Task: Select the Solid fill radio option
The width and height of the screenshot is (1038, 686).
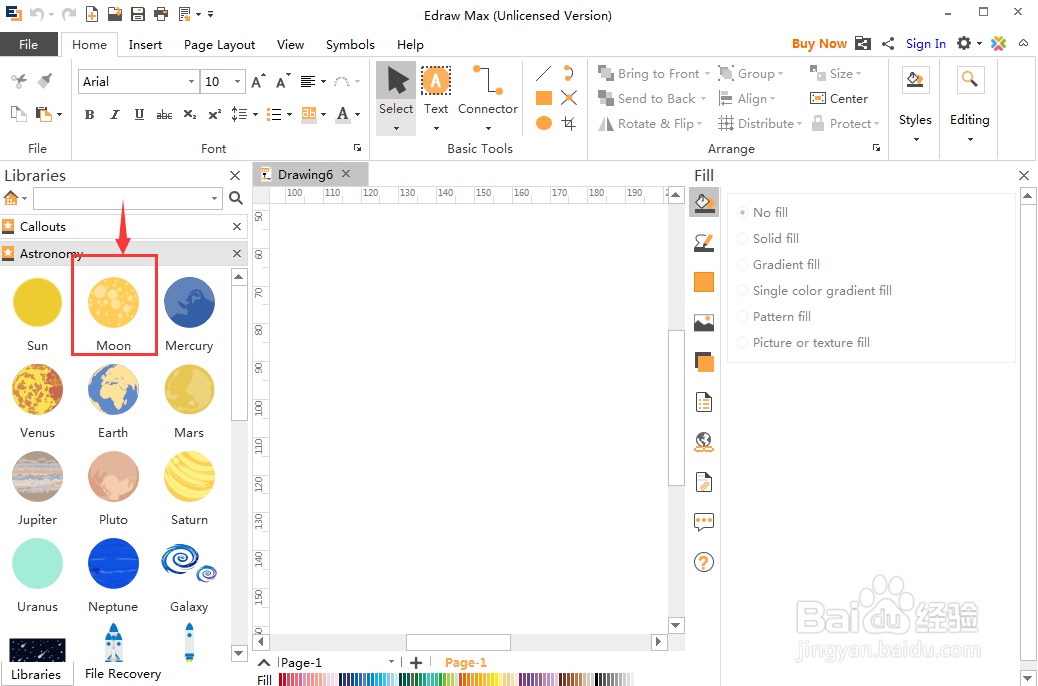Action: coord(743,238)
